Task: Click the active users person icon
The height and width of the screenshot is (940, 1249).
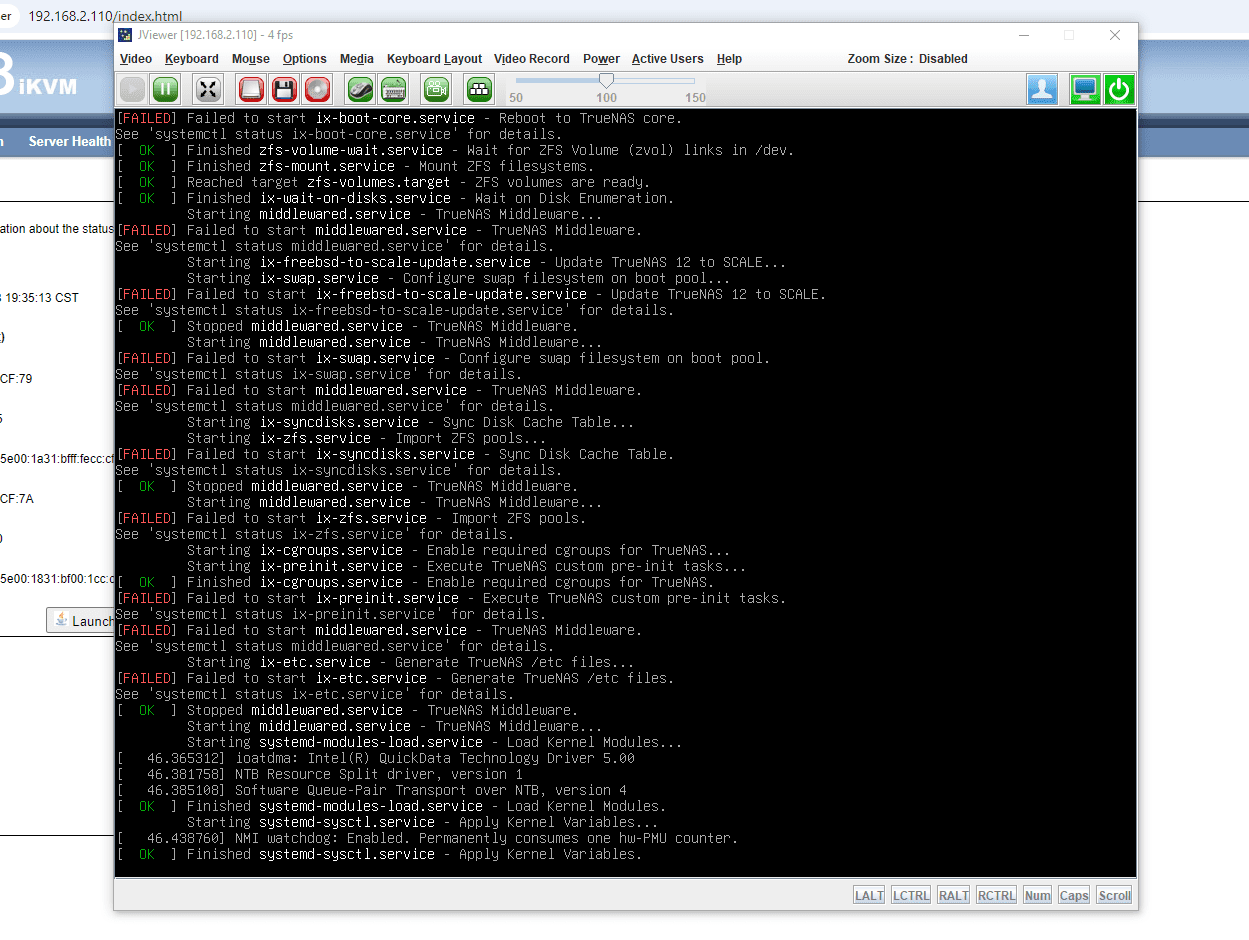Action: pos(1042,89)
